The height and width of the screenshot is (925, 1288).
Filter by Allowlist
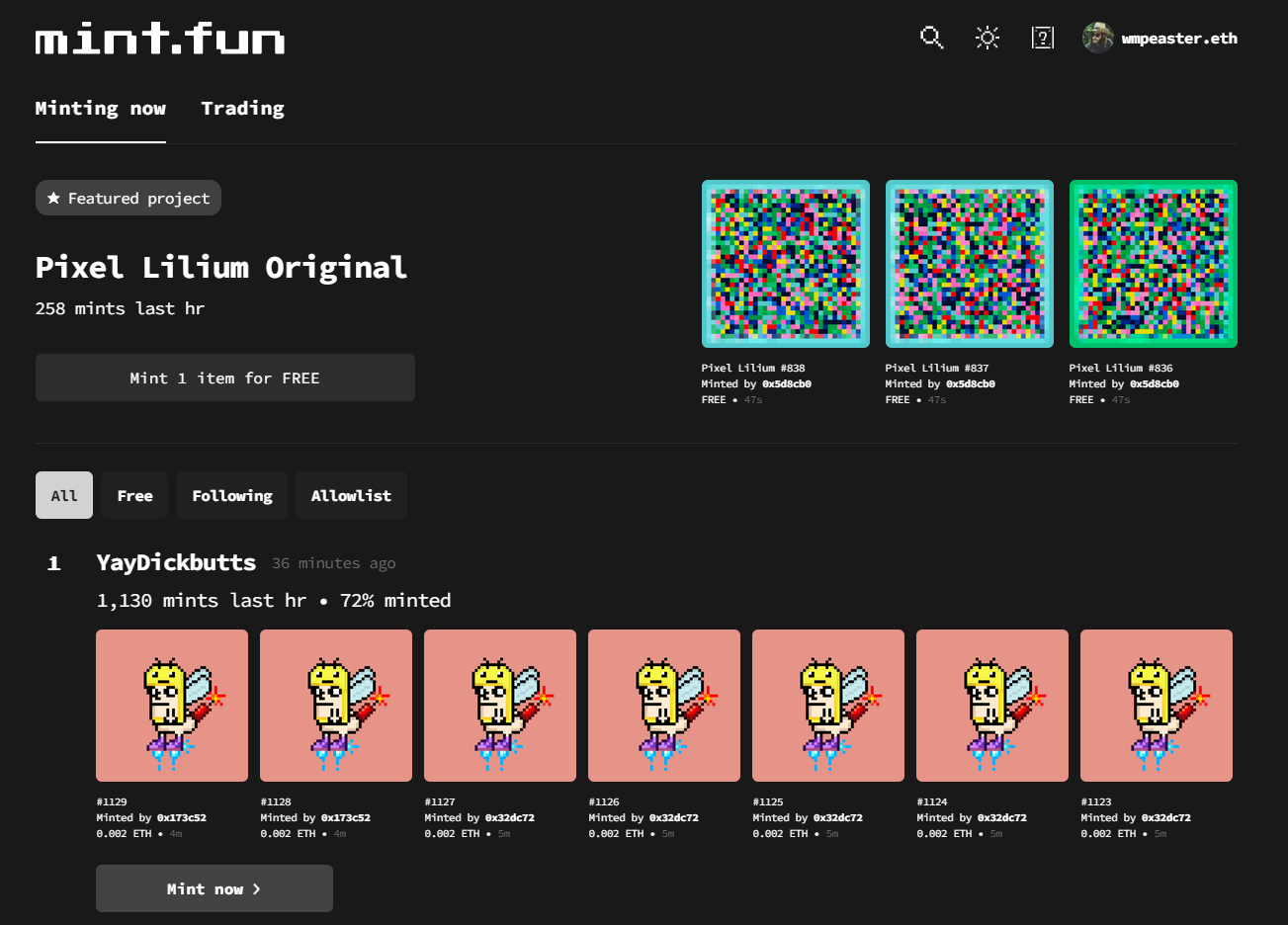[x=351, y=495]
